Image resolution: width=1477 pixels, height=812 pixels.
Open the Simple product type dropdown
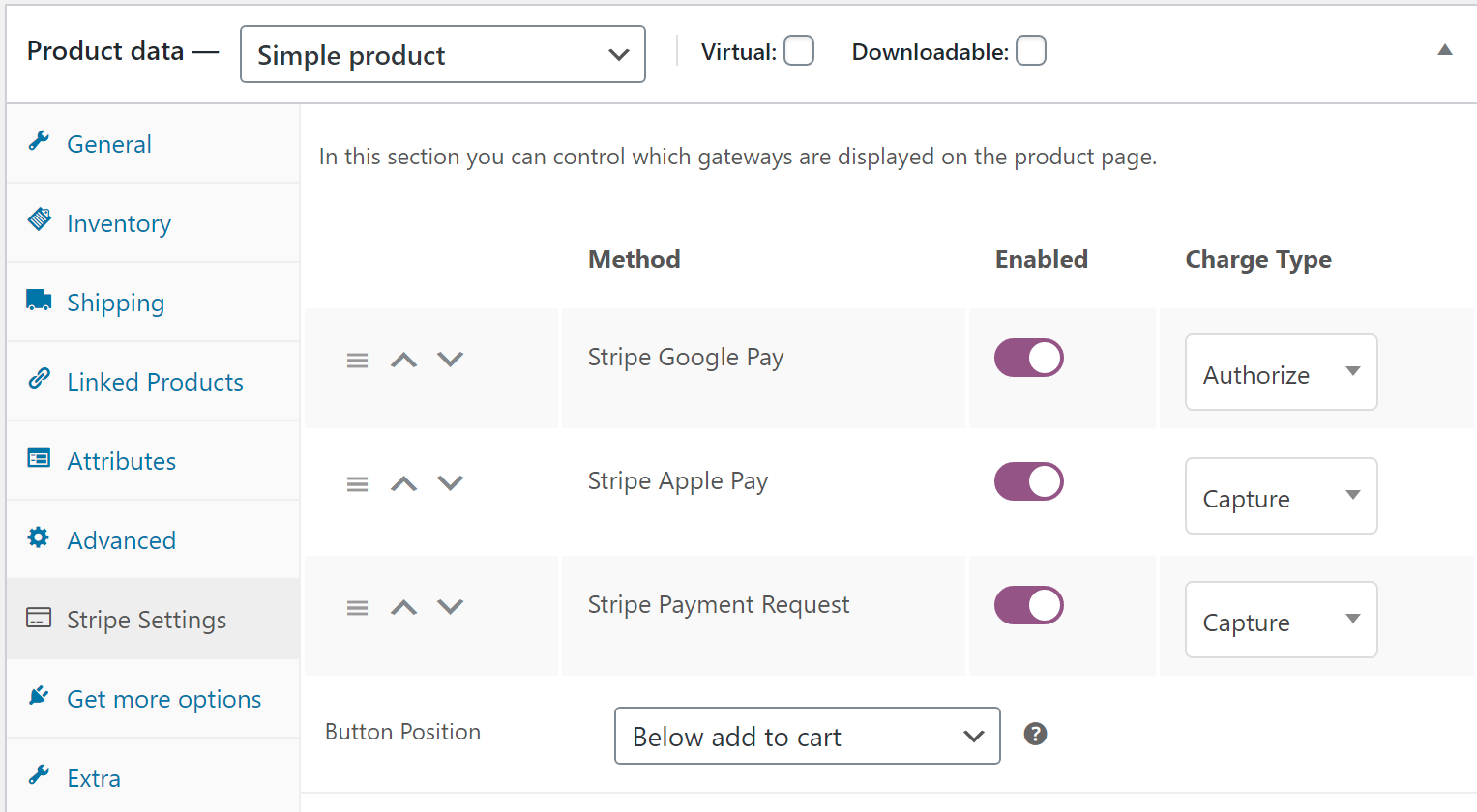[x=442, y=55]
